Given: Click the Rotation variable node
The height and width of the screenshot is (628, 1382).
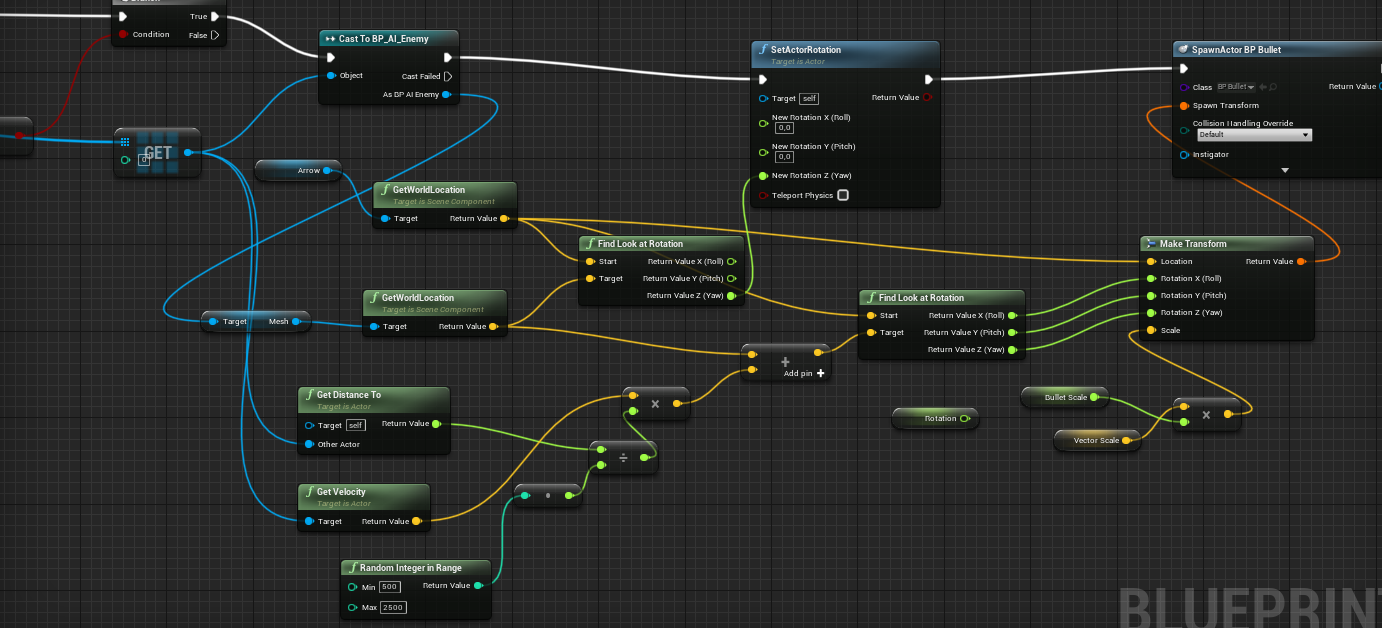Looking at the screenshot, I should pos(935,419).
